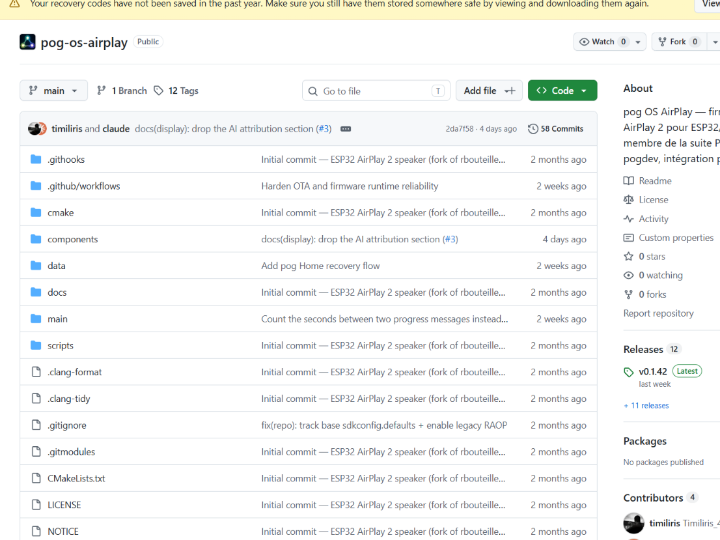Click the NOTICE file icon
Image resolution: width=720 pixels, height=540 pixels.
[36, 531]
